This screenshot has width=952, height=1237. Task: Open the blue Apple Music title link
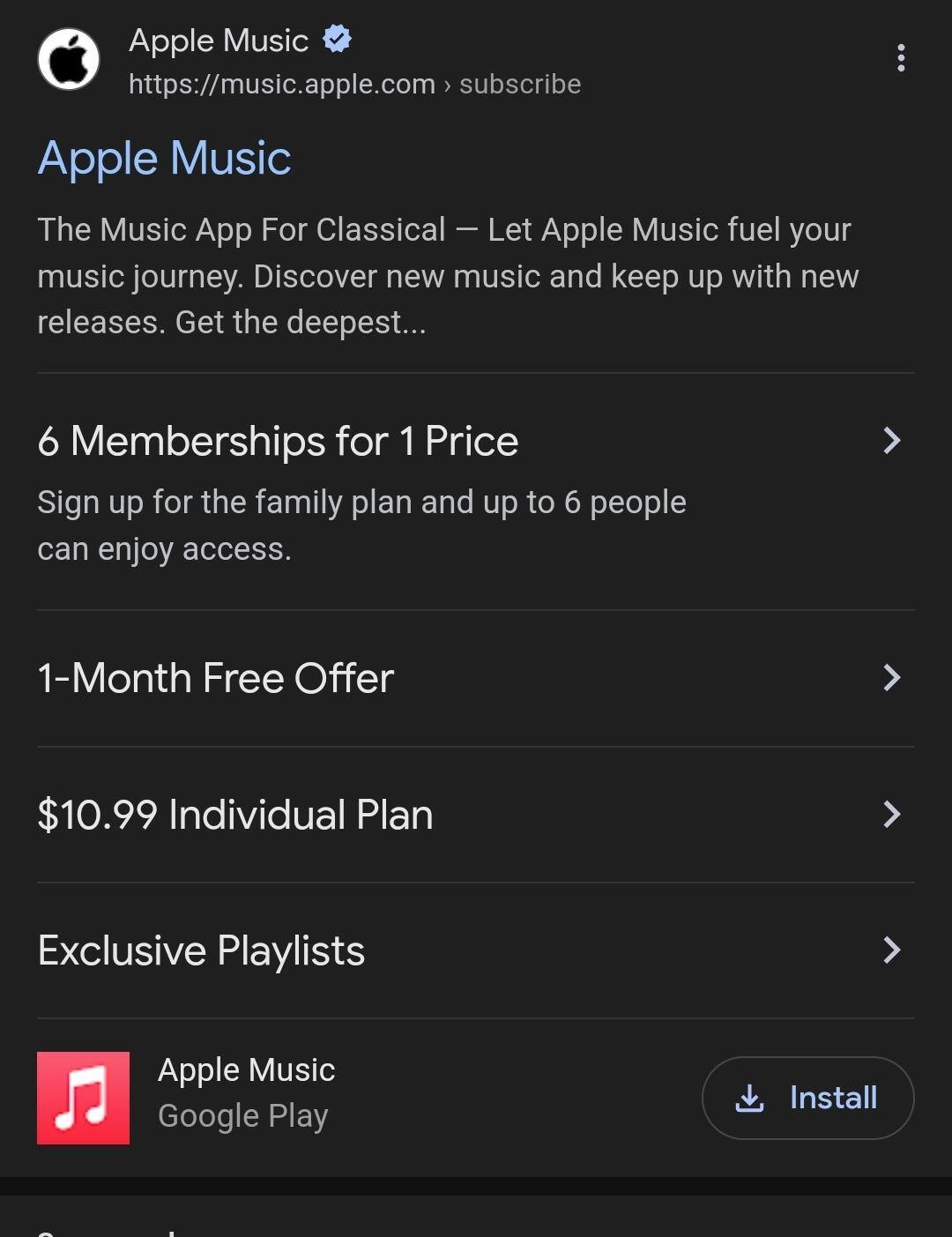pos(164,159)
